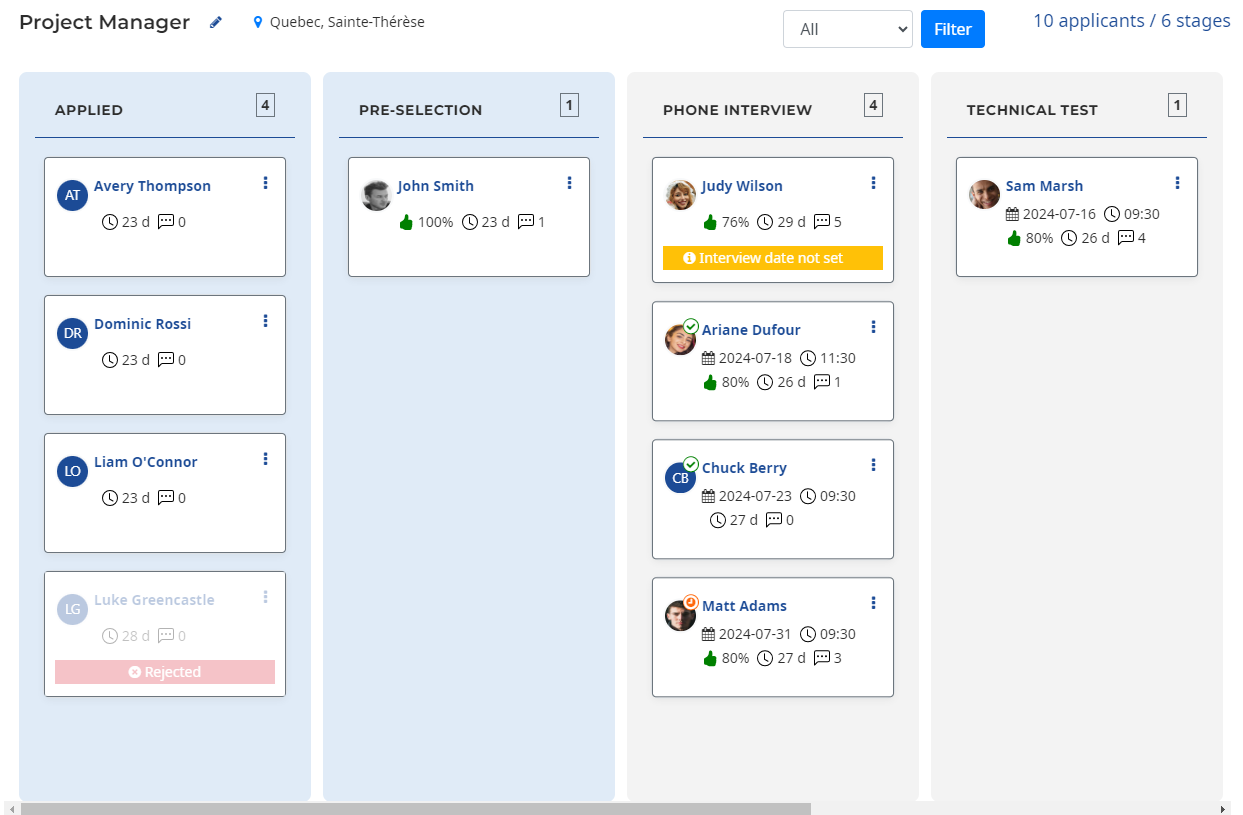Click the horizontal scrollbar thumb

point(416,809)
